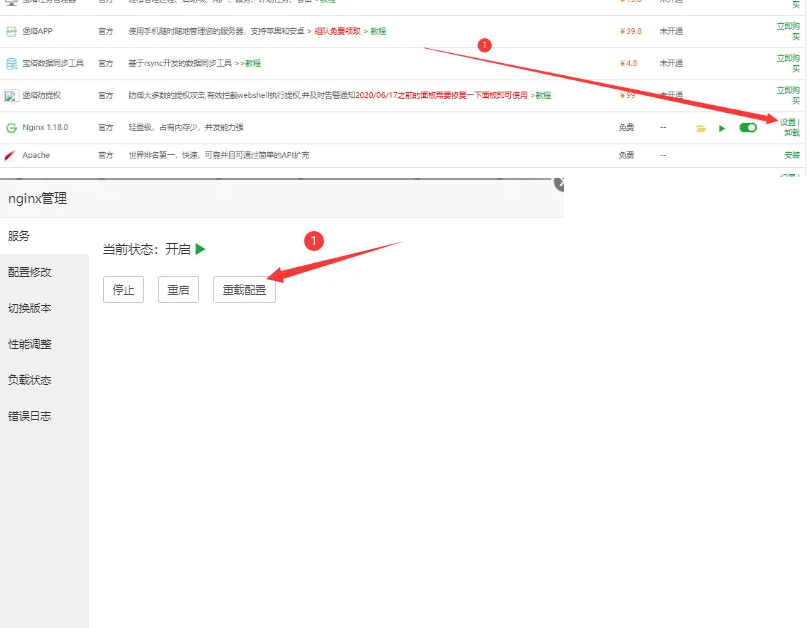The width and height of the screenshot is (811, 628).
Task: Click the 基于rsync开发的数据同步工具 description
Action: (180, 64)
